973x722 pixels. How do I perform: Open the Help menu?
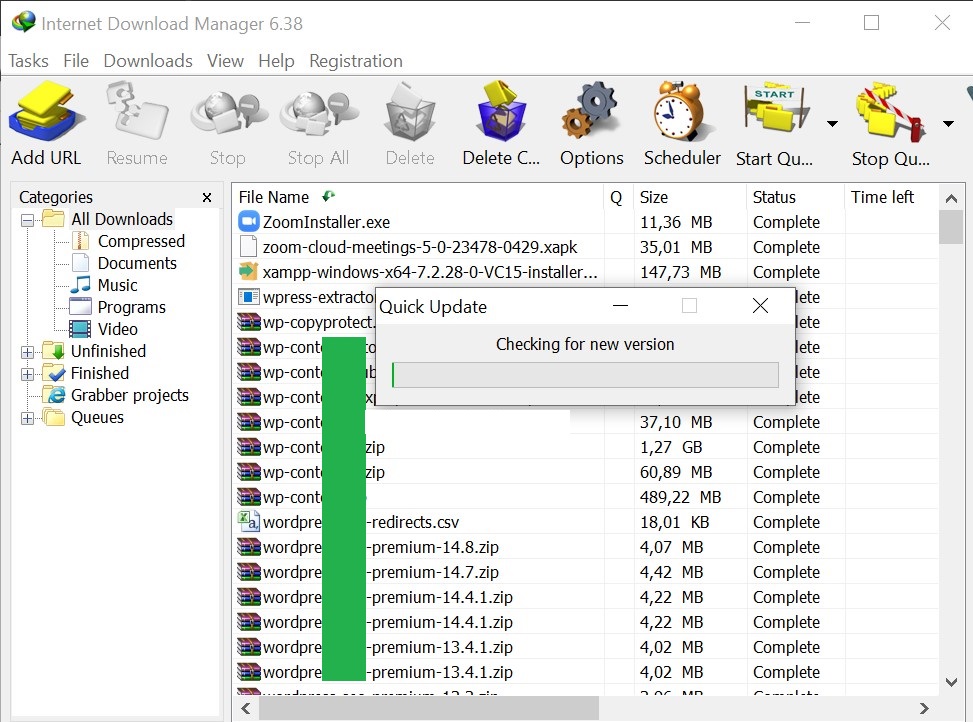276,61
